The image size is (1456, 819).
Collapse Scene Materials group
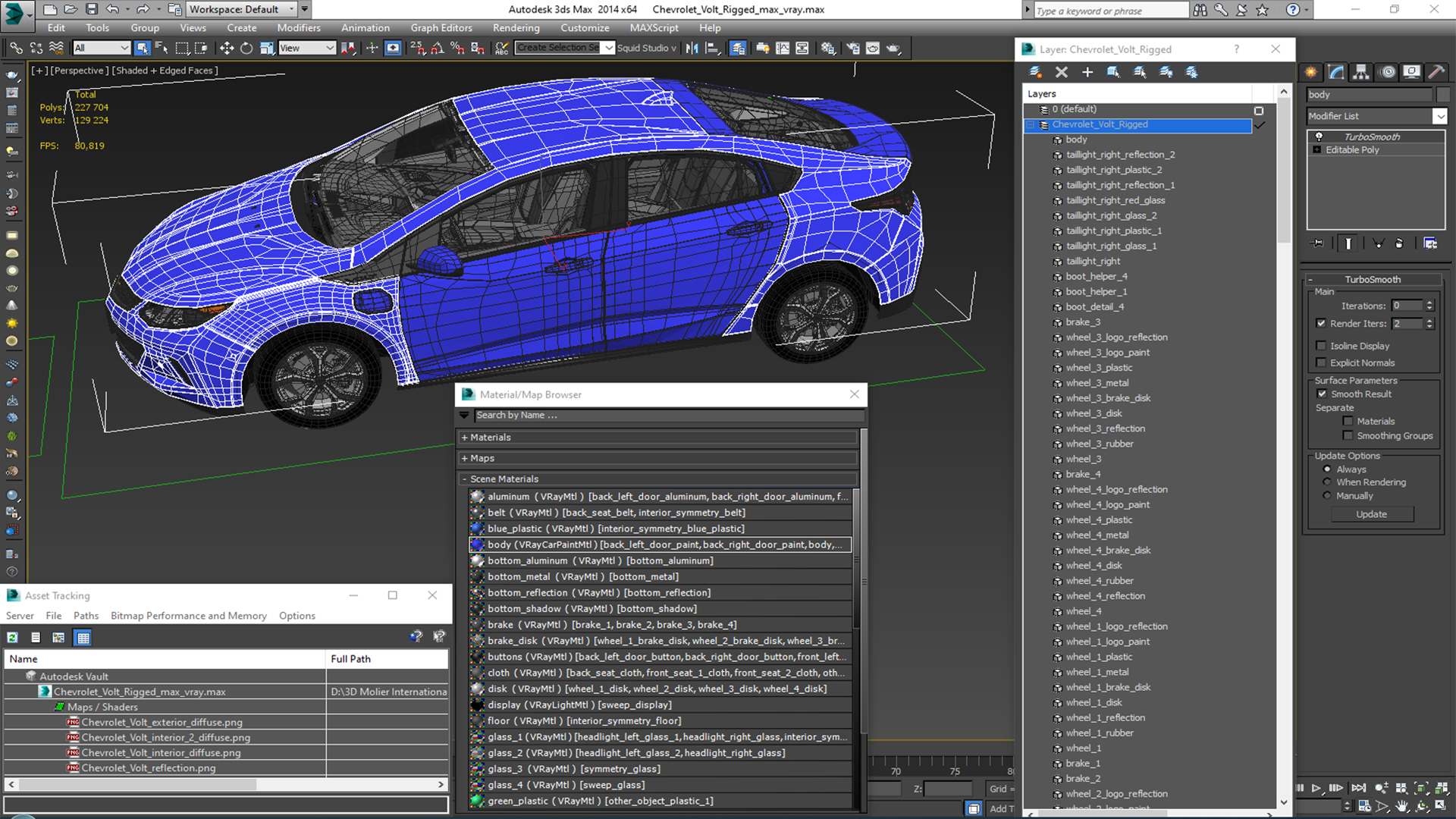(464, 479)
